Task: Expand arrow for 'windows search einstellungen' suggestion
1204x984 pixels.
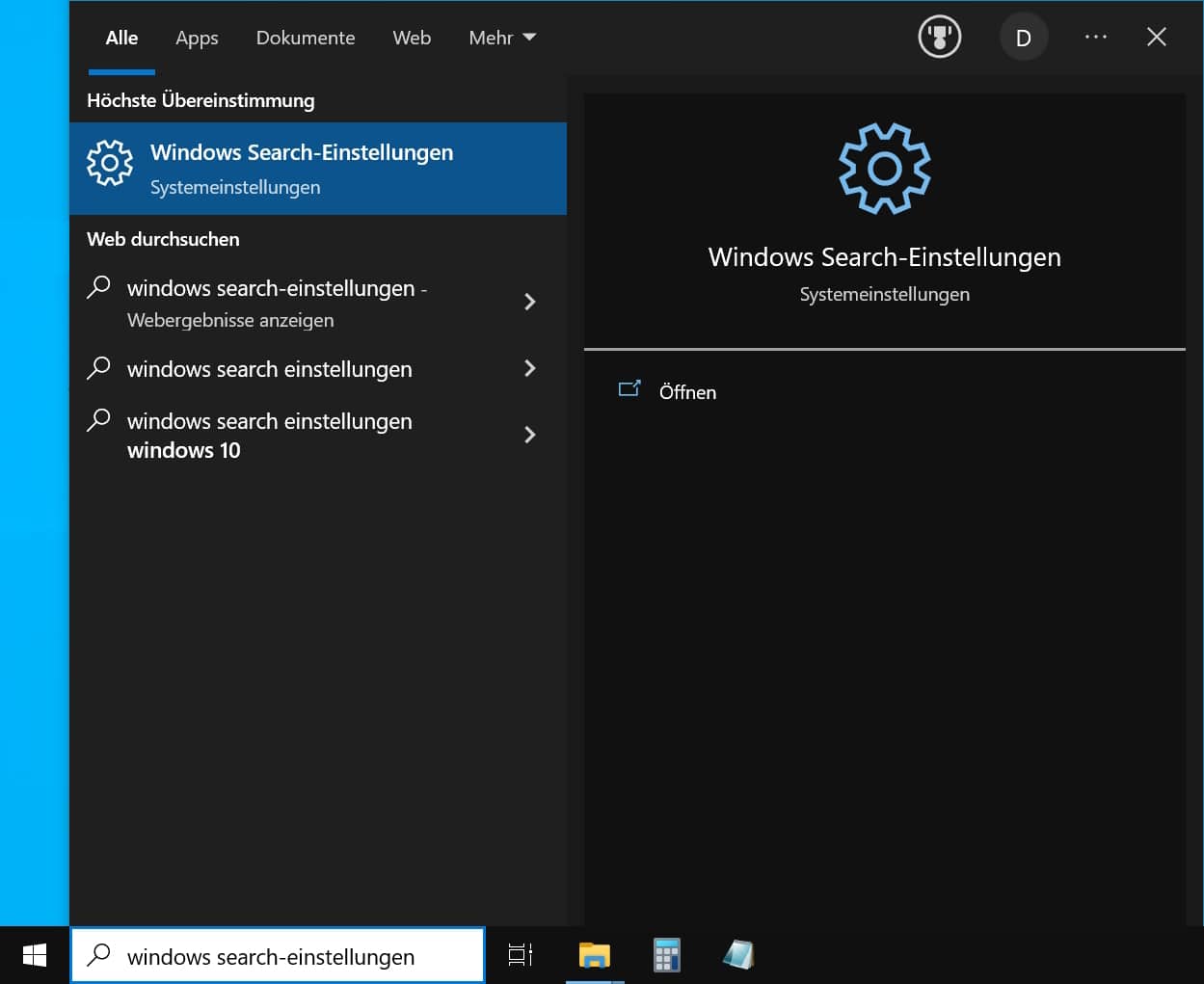Action: click(529, 368)
